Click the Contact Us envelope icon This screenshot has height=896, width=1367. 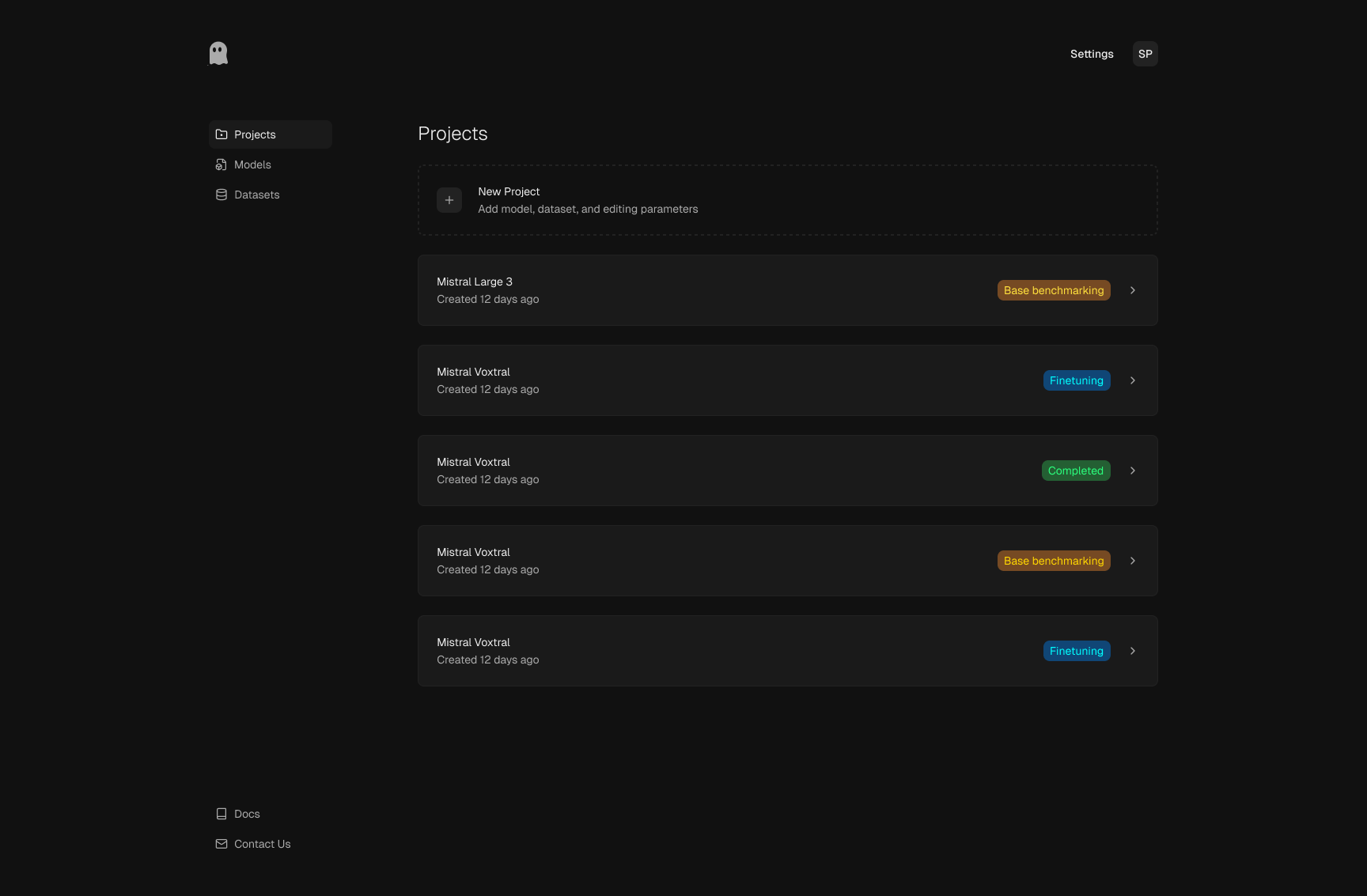pos(222,843)
